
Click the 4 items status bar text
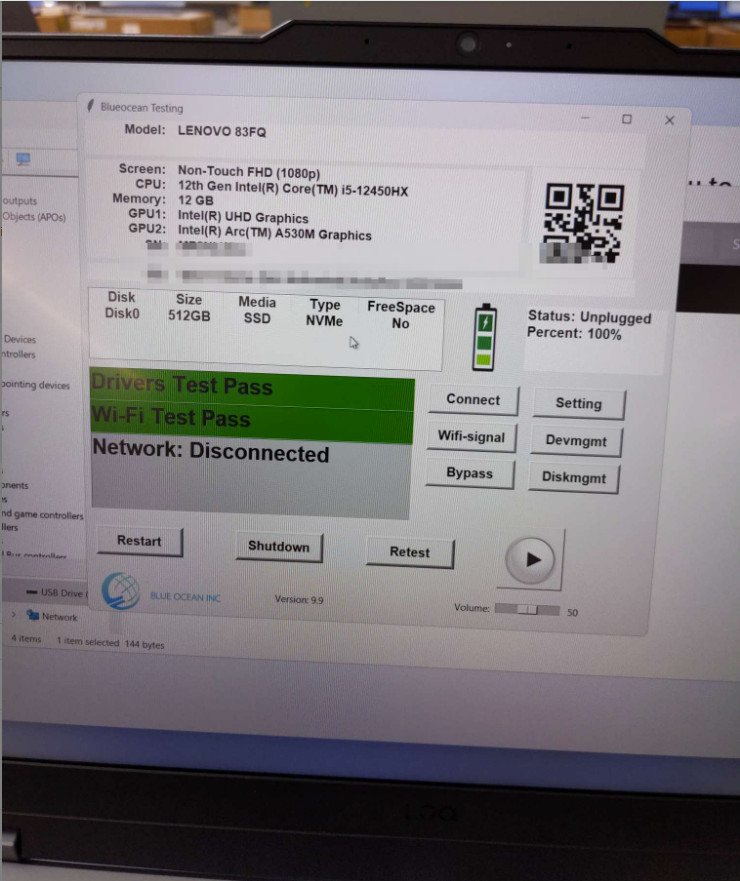pos(26,638)
